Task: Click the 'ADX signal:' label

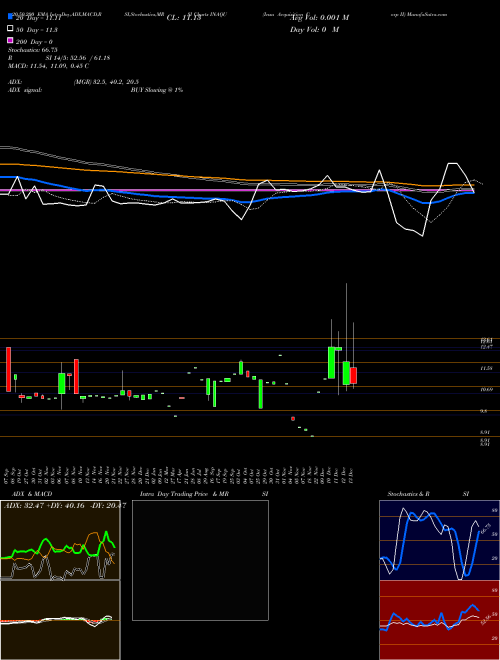Action: pos(25,90)
